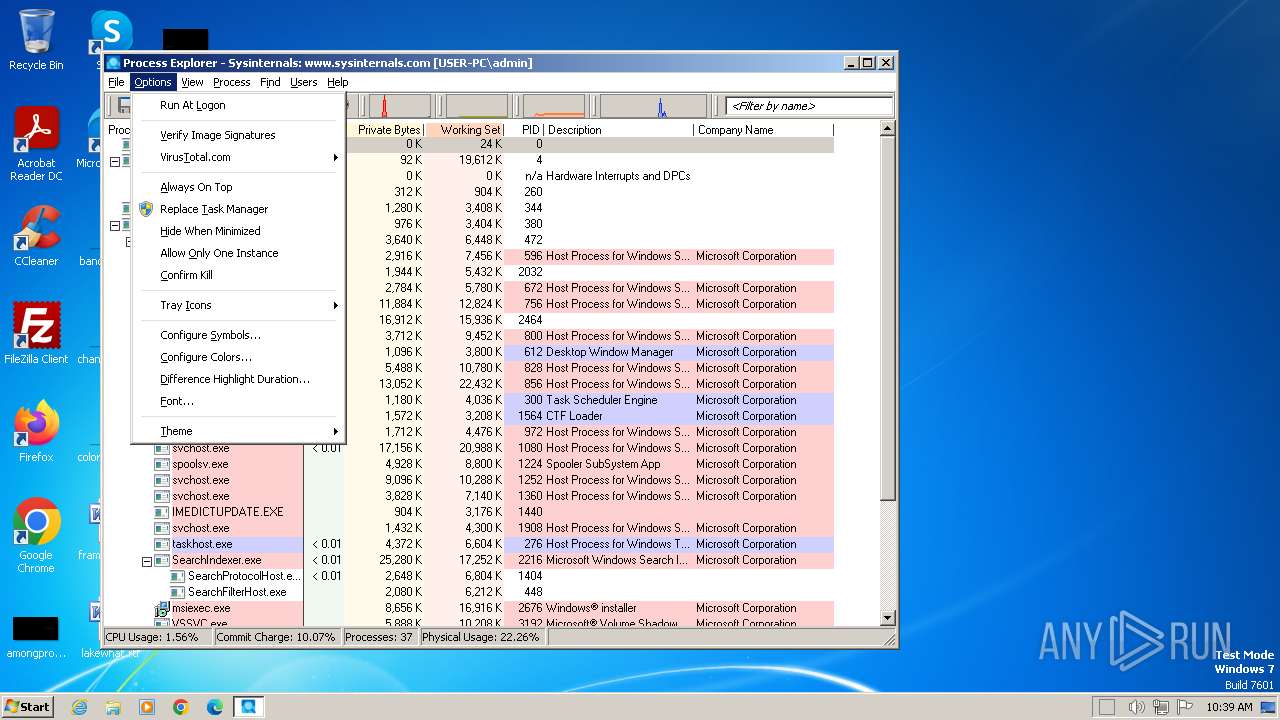Click the IMEDICTUPDATE.EXE process icon

pyautogui.click(x=161, y=512)
